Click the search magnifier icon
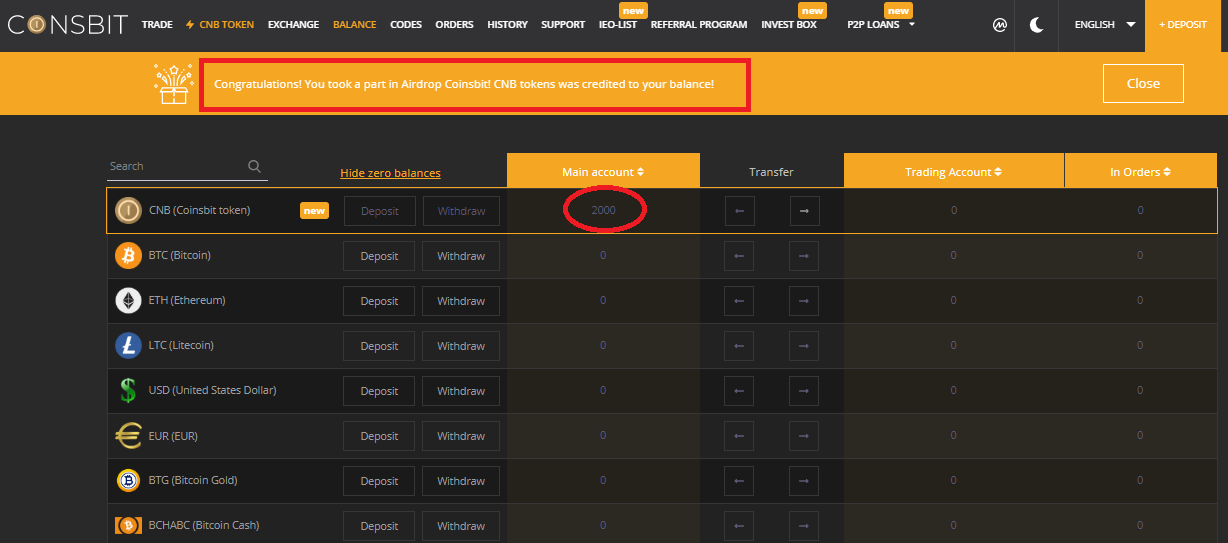1228x543 pixels. pos(255,166)
